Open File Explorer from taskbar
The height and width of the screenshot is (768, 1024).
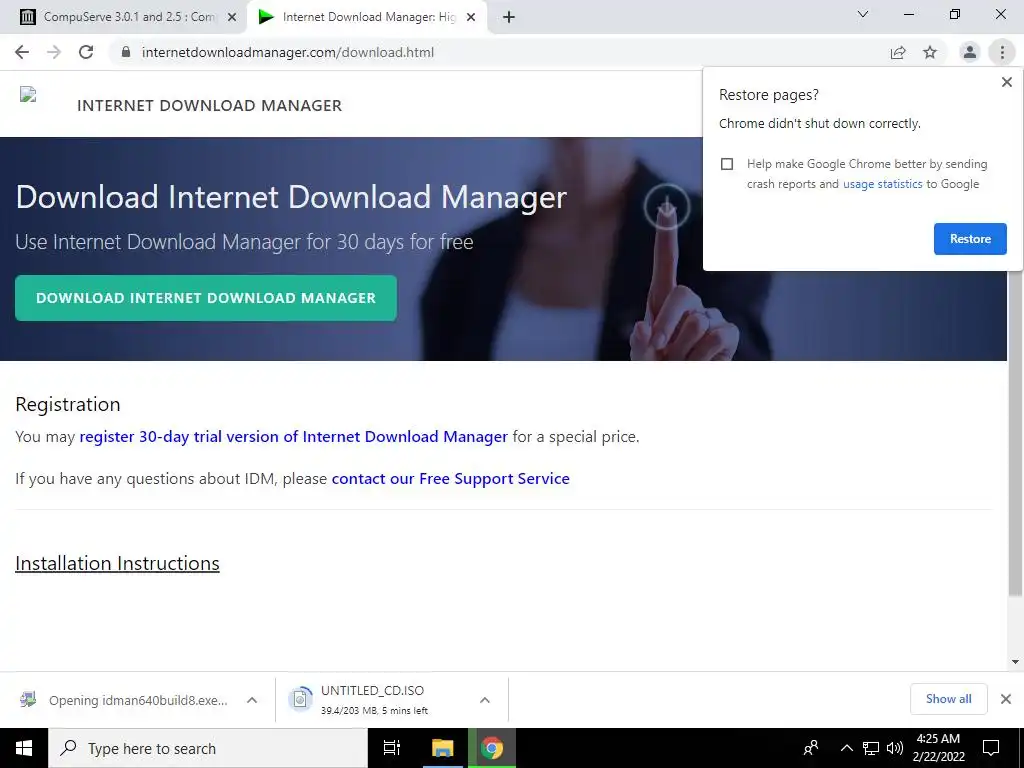(442, 748)
